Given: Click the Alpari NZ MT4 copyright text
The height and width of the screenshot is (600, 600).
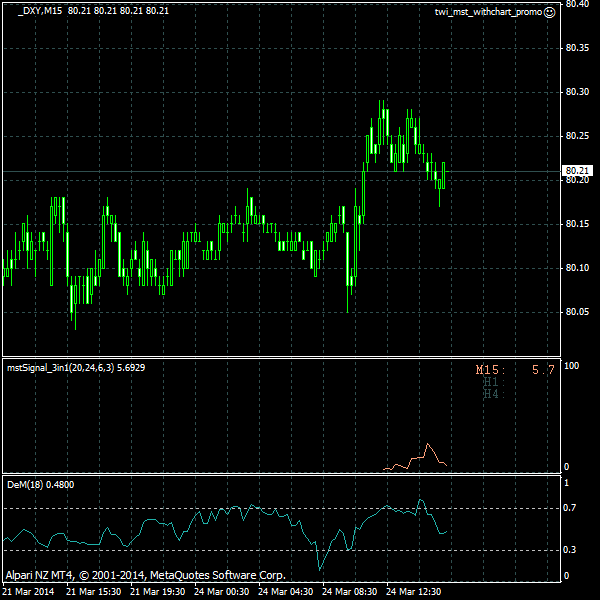Looking at the screenshot, I should 145,575.
